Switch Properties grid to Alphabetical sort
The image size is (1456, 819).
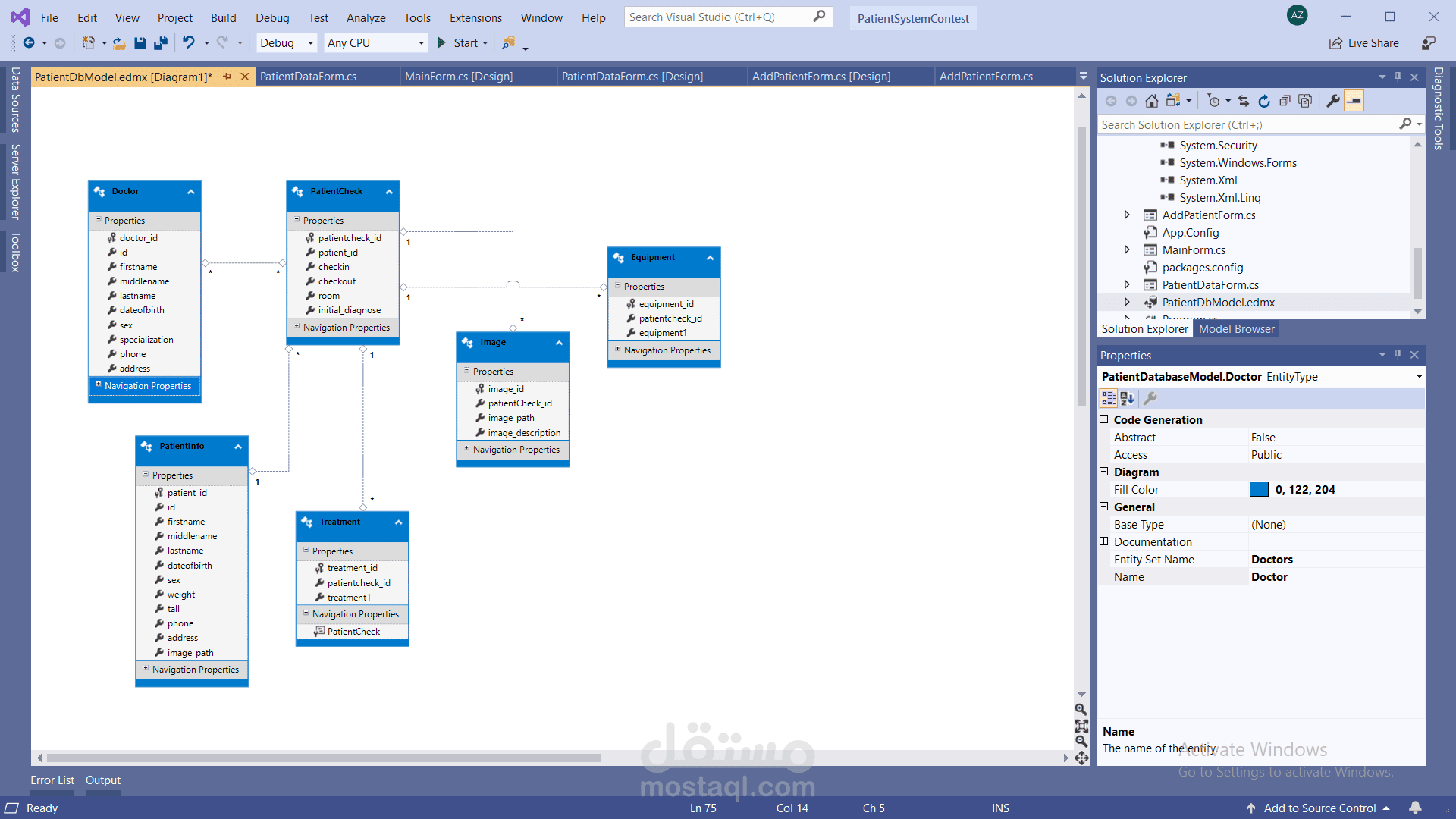point(1128,398)
